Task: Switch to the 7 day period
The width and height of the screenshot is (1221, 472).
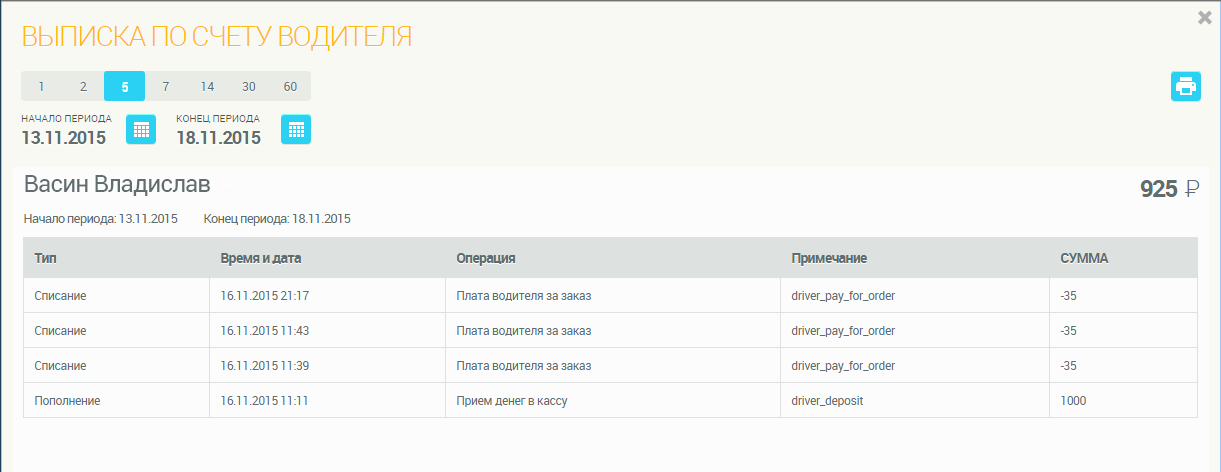Action: point(166,86)
